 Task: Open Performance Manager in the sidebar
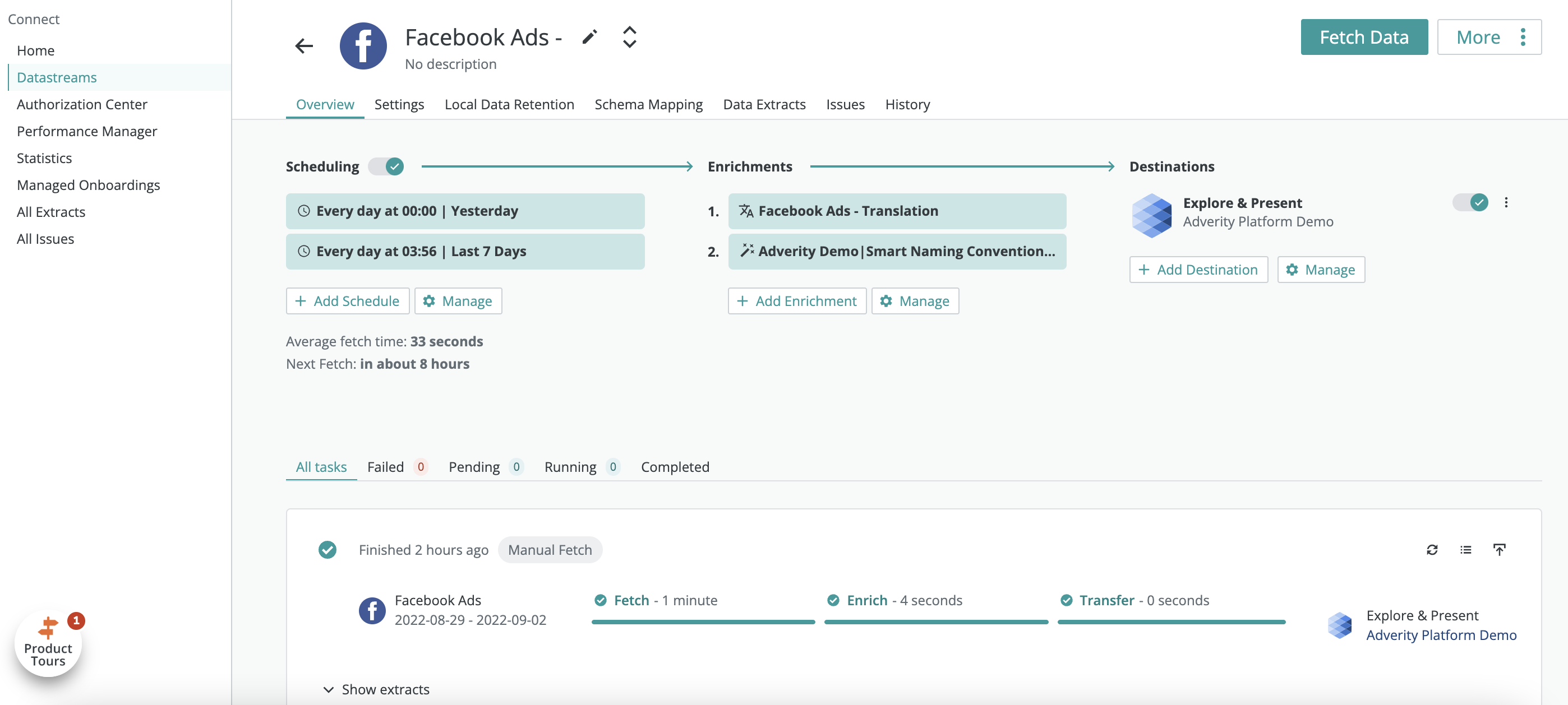pyautogui.click(x=86, y=131)
